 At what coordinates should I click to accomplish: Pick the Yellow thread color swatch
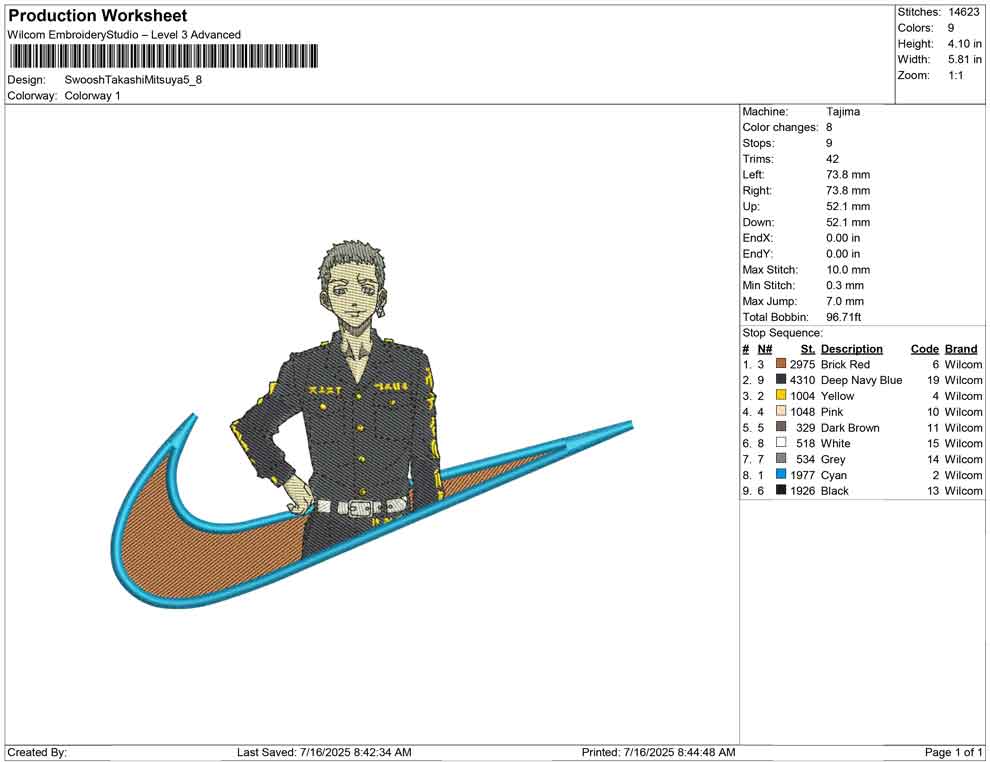(781, 395)
